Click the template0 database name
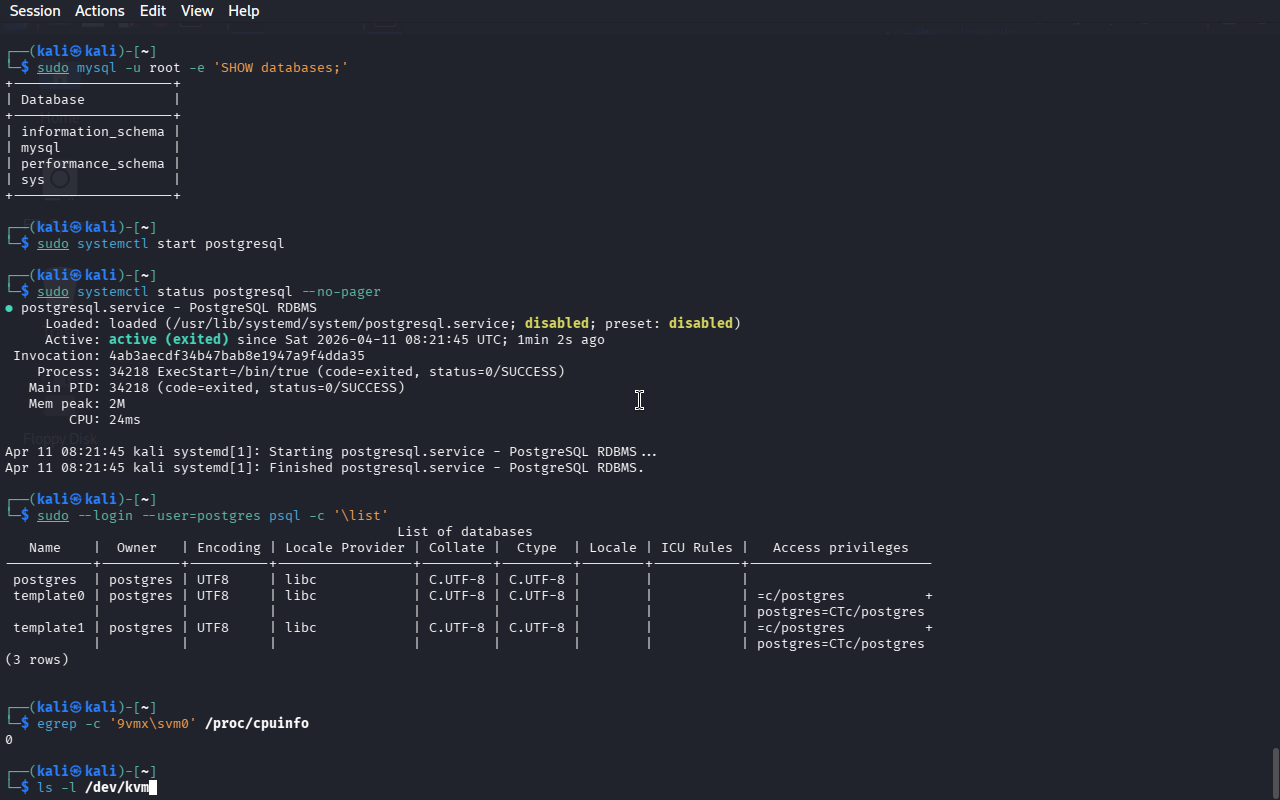 coord(45,596)
